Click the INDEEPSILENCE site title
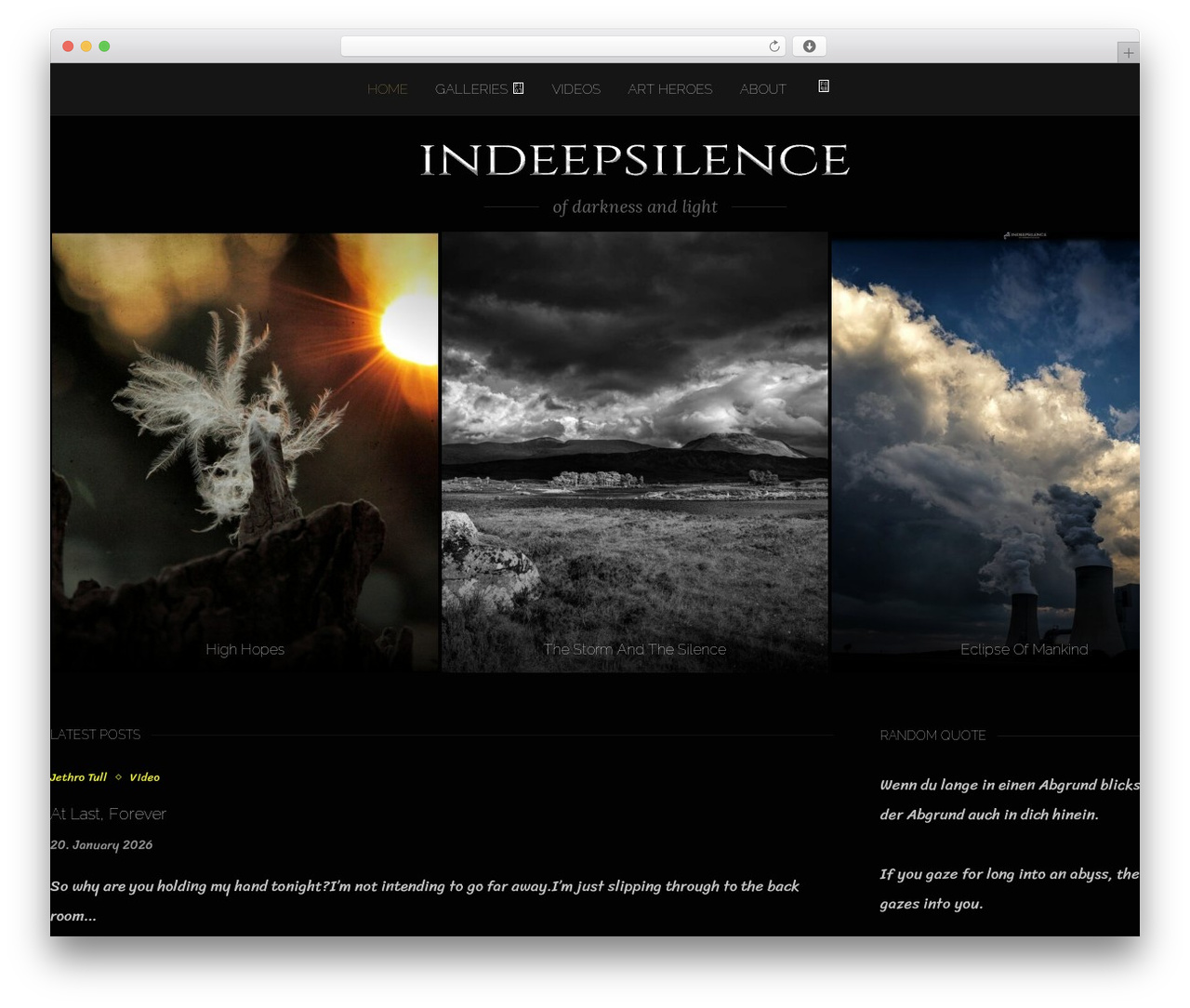Image resolution: width=1190 pixels, height=1008 pixels. pos(635,160)
